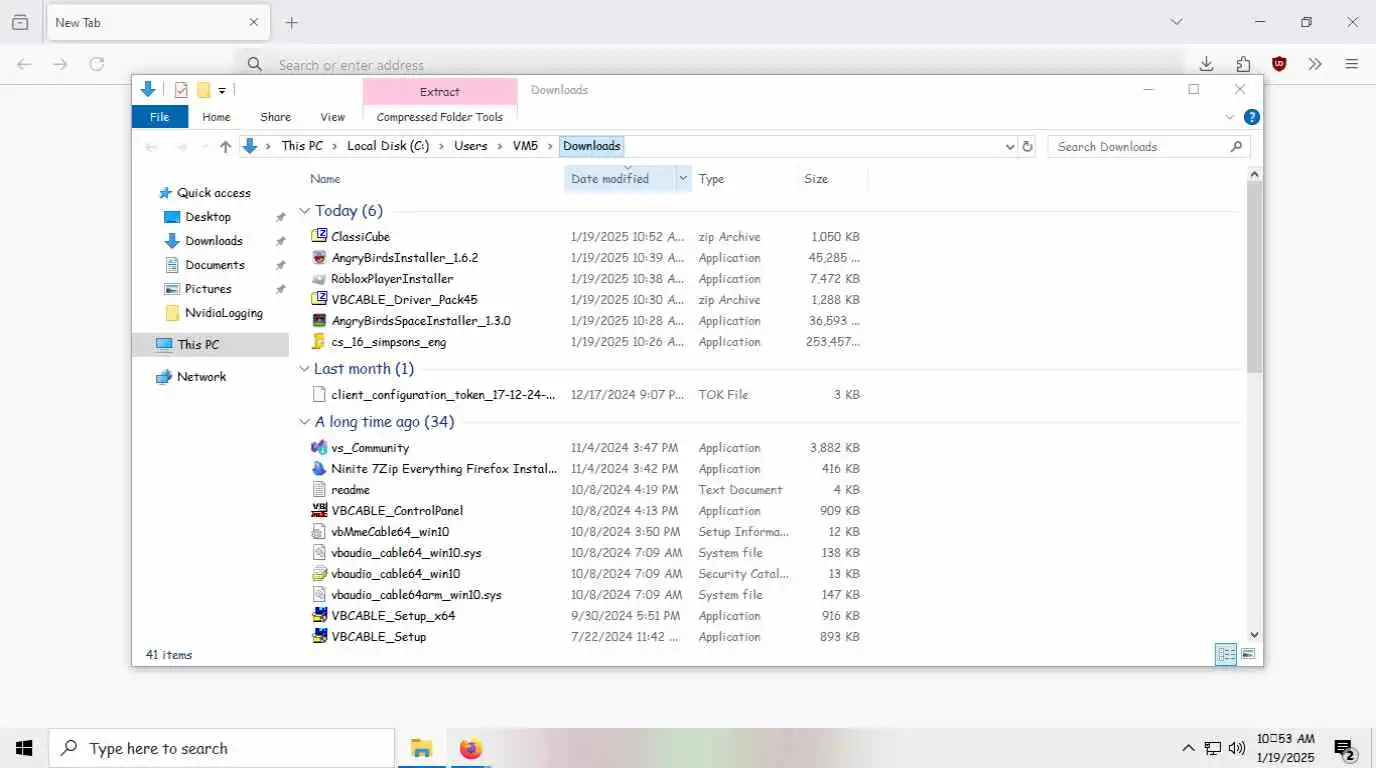Open the Compressed Folder Tools tab
This screenshot has height=768, width=1376.
(x=440, y=117)
